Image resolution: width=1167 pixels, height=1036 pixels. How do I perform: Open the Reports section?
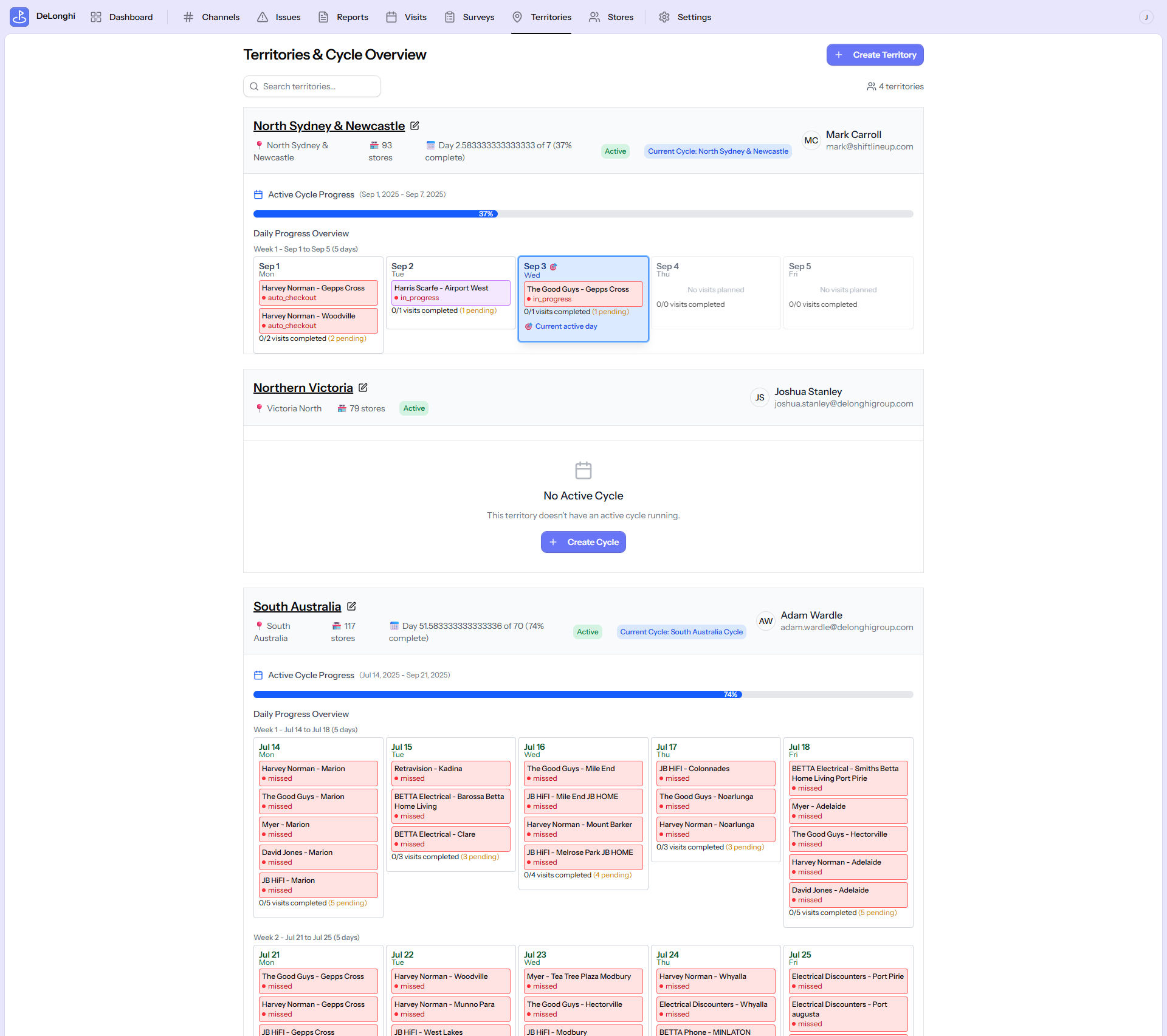[343, 17]
